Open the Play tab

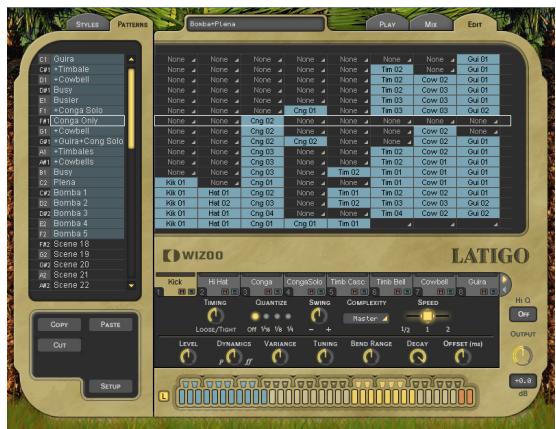(x=387, y=24)
